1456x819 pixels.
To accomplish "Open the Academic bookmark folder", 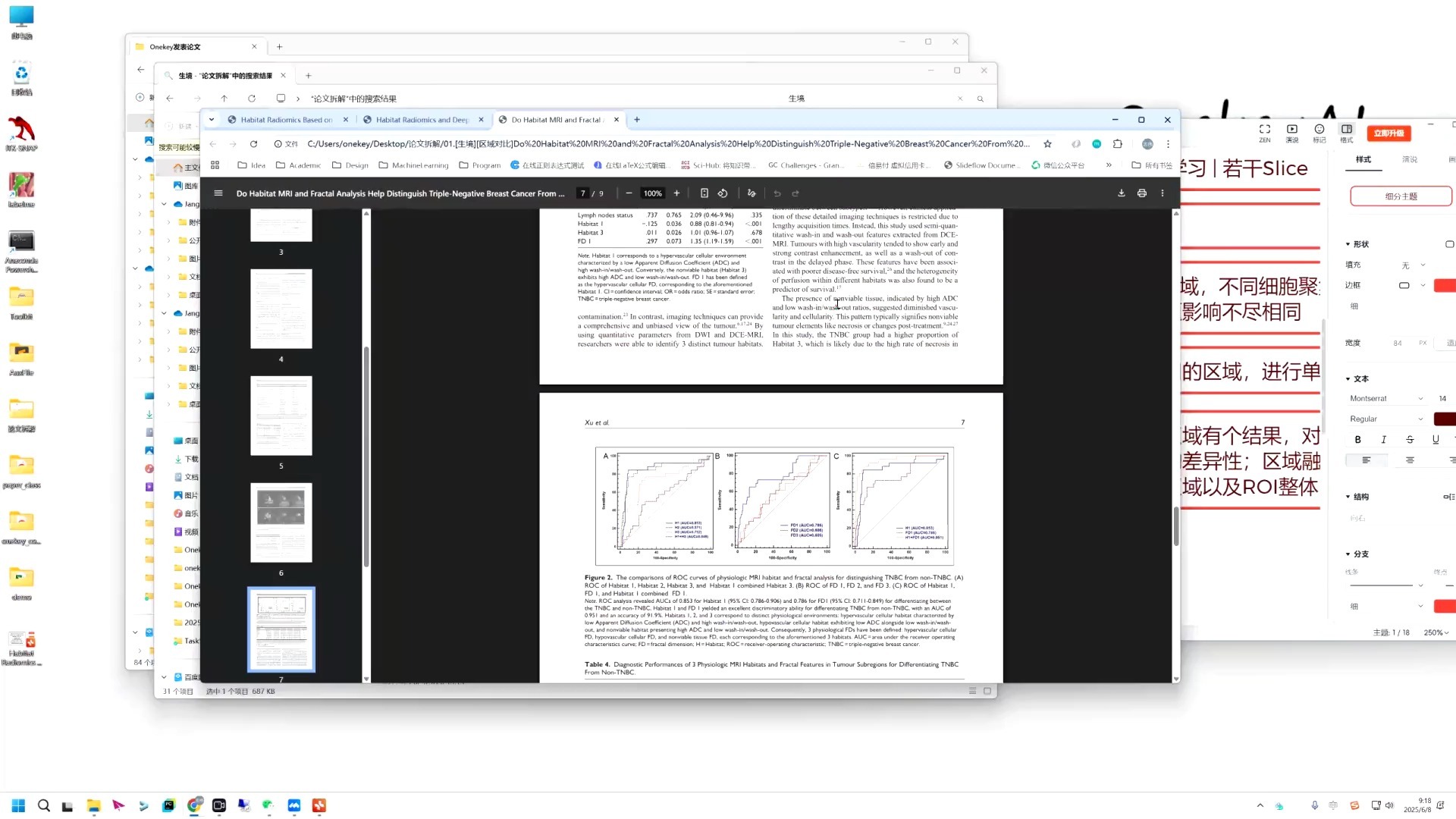I will [298, 165].
